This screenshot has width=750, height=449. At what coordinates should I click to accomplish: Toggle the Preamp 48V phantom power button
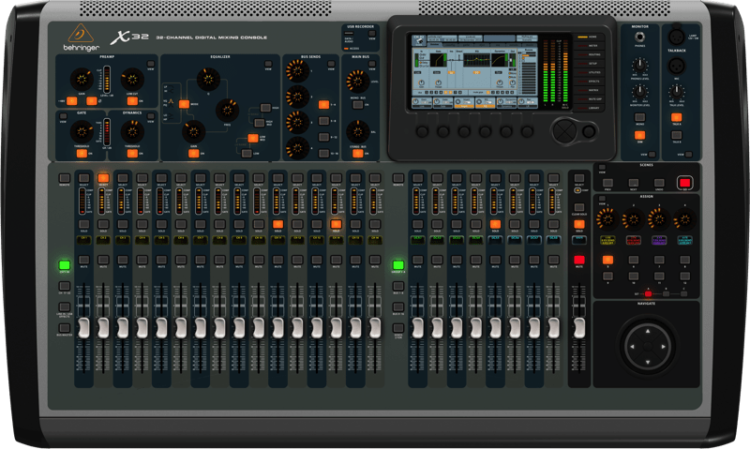pos(72,101)
